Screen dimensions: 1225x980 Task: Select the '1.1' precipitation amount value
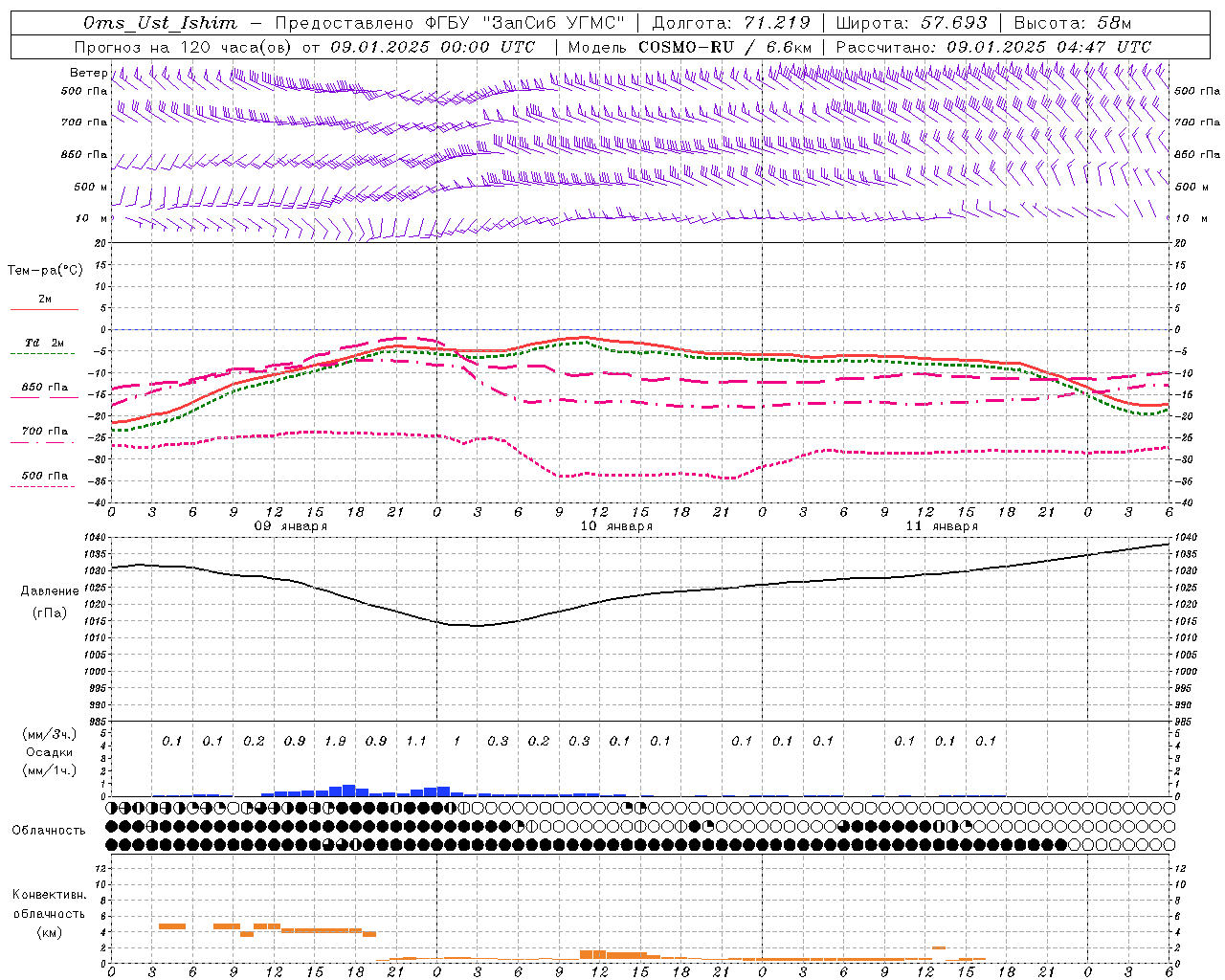[x=416, y=741]
